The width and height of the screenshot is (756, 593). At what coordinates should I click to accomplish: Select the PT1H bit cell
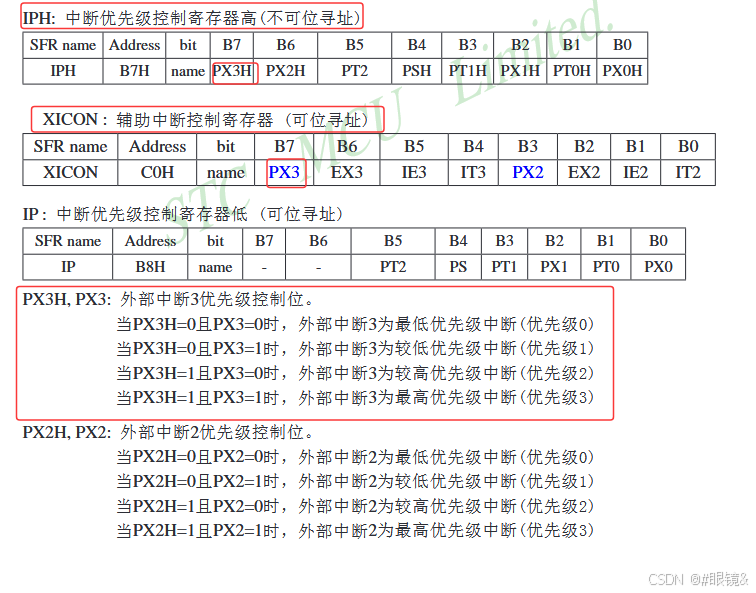point(467,71)
